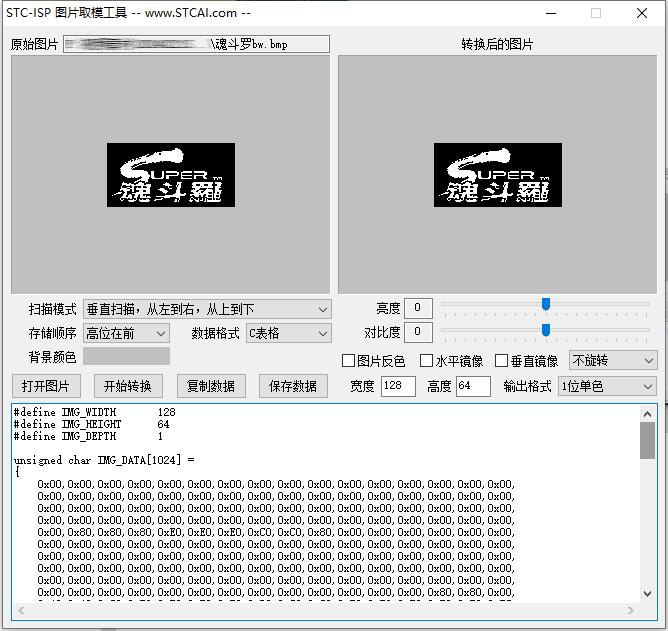
Task: Pick the 背景颜色 swatch
Action: pos(127,356)
